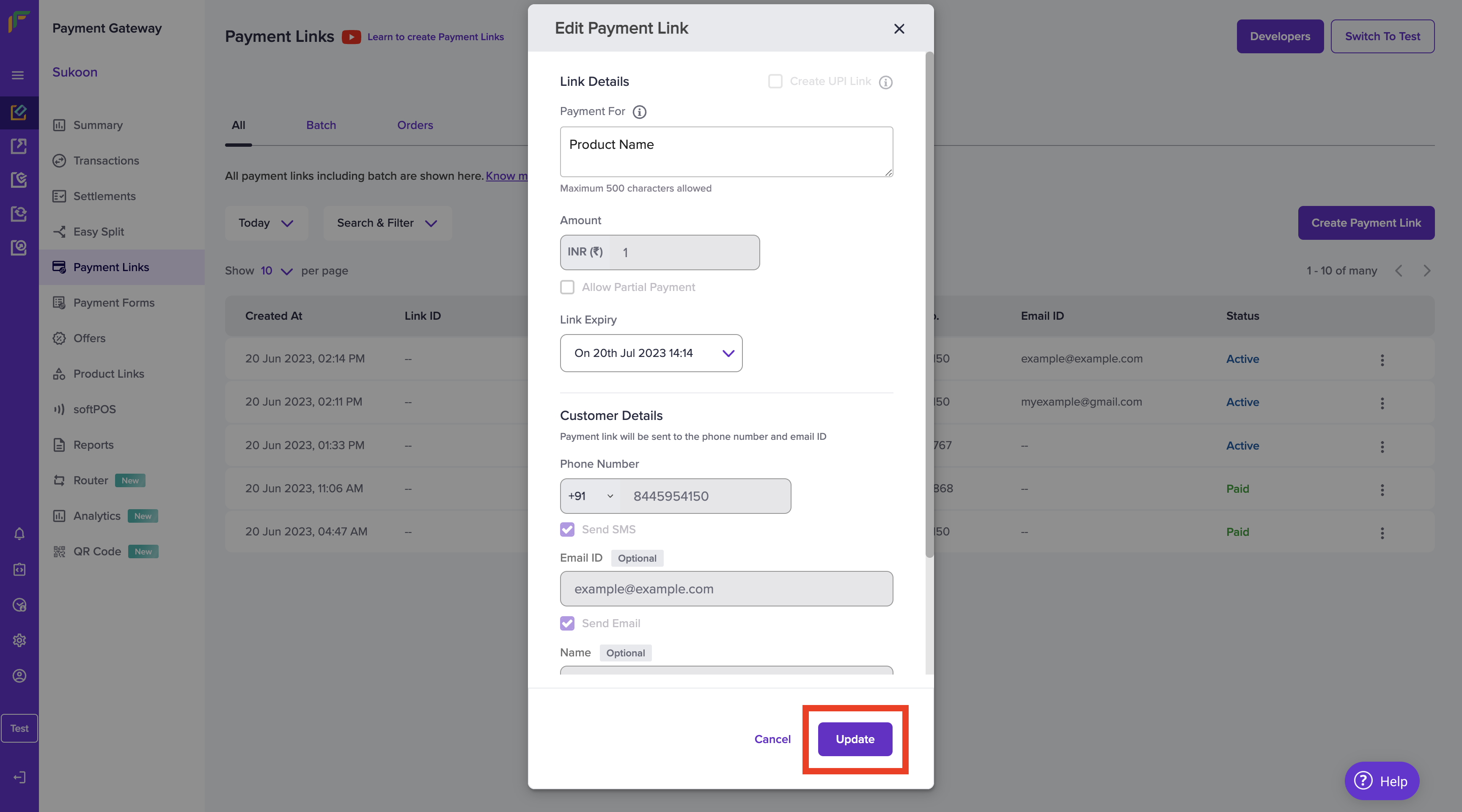Open the three-dot menu for the first Active row
This screenshot has height=812, width=1462.
click(x=1382, y=360)
